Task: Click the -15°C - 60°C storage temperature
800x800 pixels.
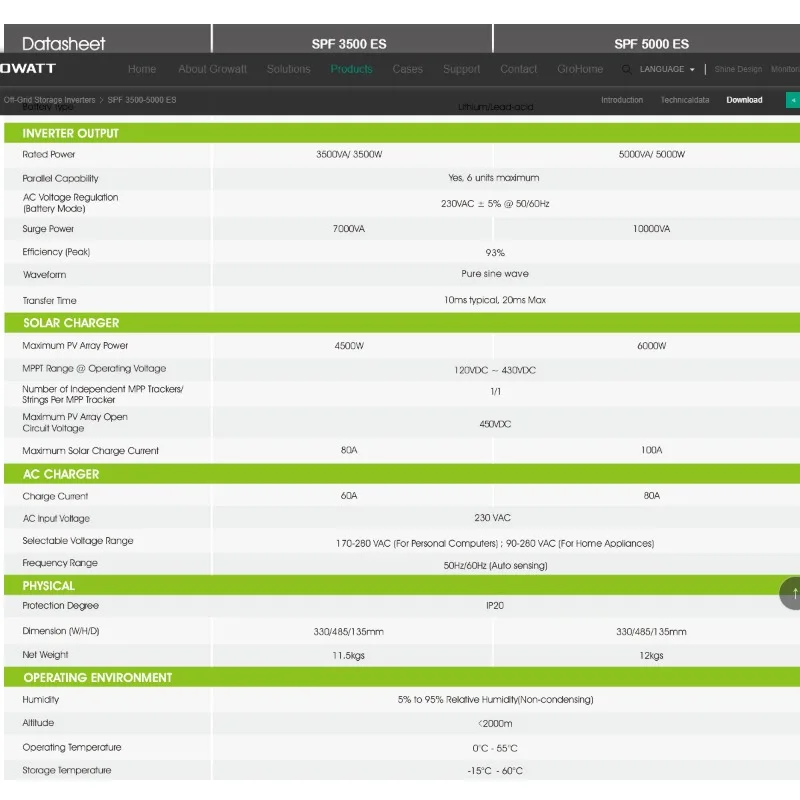Action: [495, 771]
